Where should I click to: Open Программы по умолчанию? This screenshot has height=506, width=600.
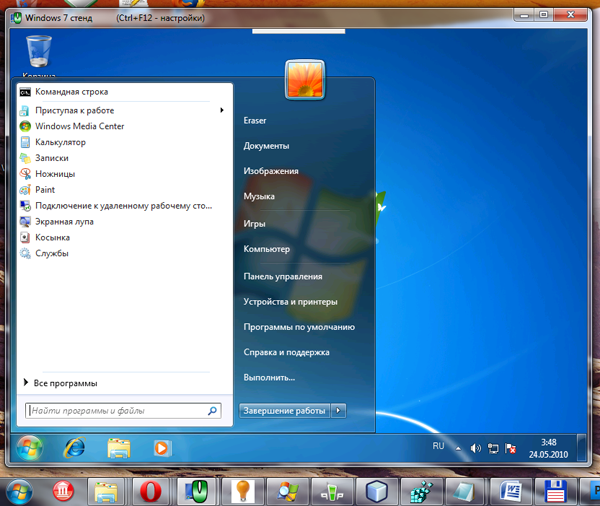(299, 327)
